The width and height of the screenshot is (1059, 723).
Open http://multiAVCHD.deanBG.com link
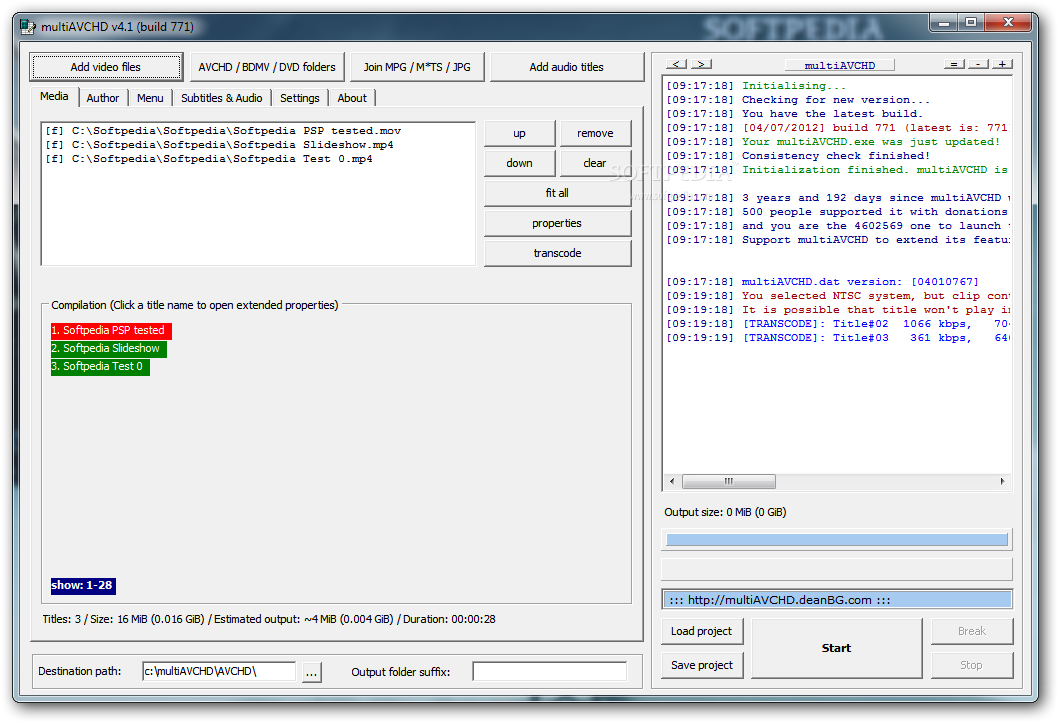point(837,599)
